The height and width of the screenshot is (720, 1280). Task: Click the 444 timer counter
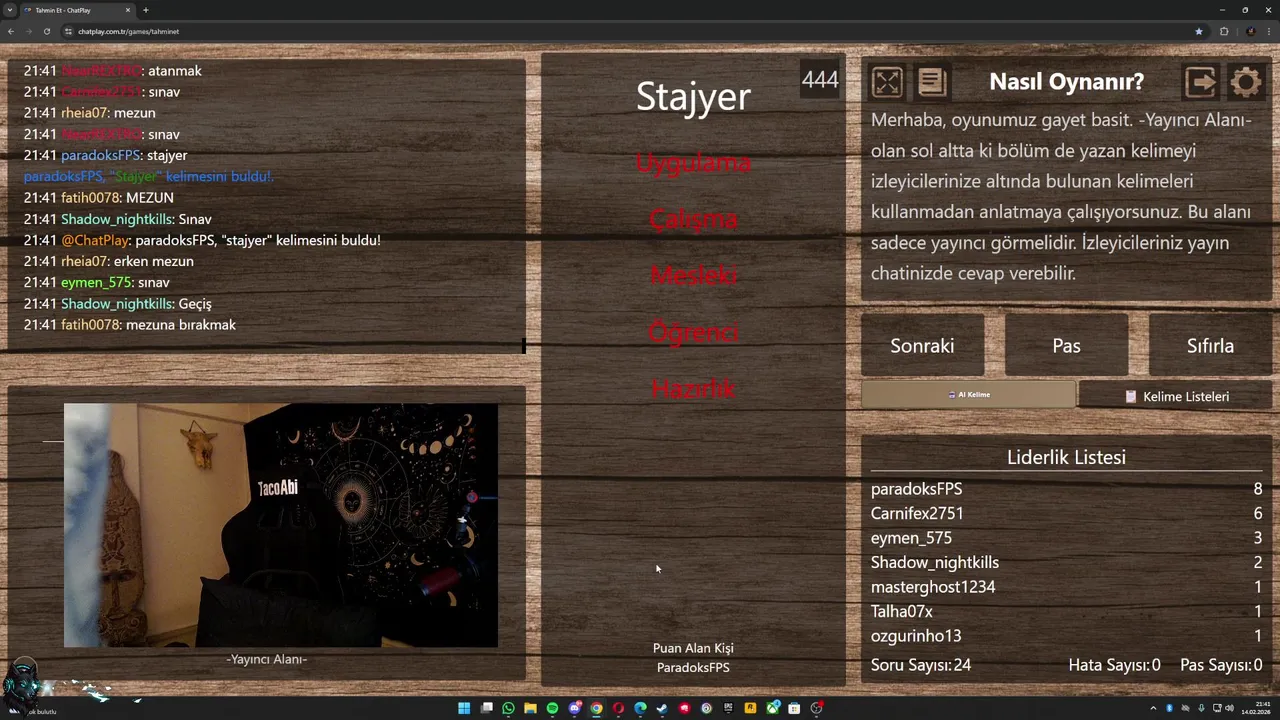pos(820,80)
